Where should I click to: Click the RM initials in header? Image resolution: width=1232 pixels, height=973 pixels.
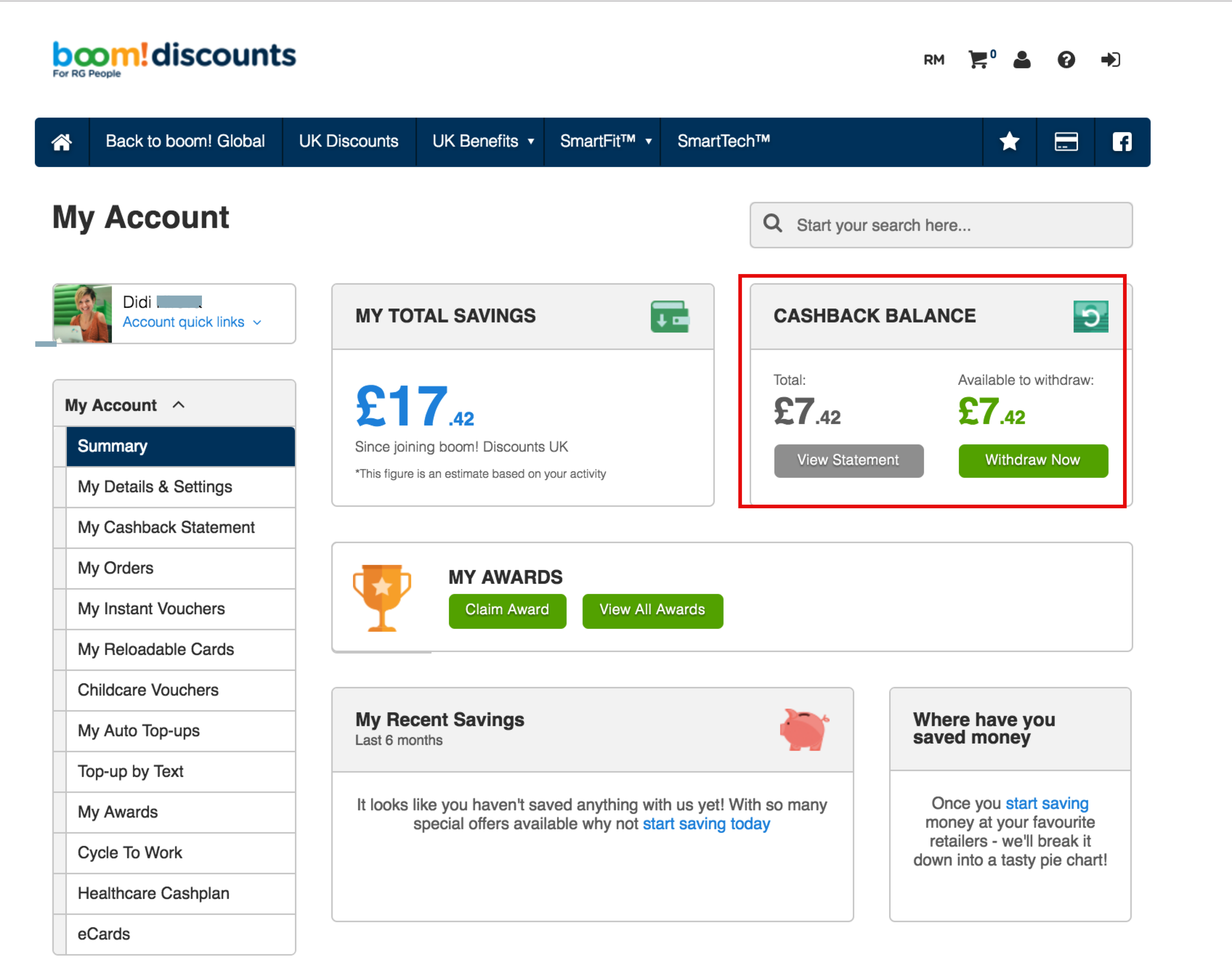click(x=933, y=60)
